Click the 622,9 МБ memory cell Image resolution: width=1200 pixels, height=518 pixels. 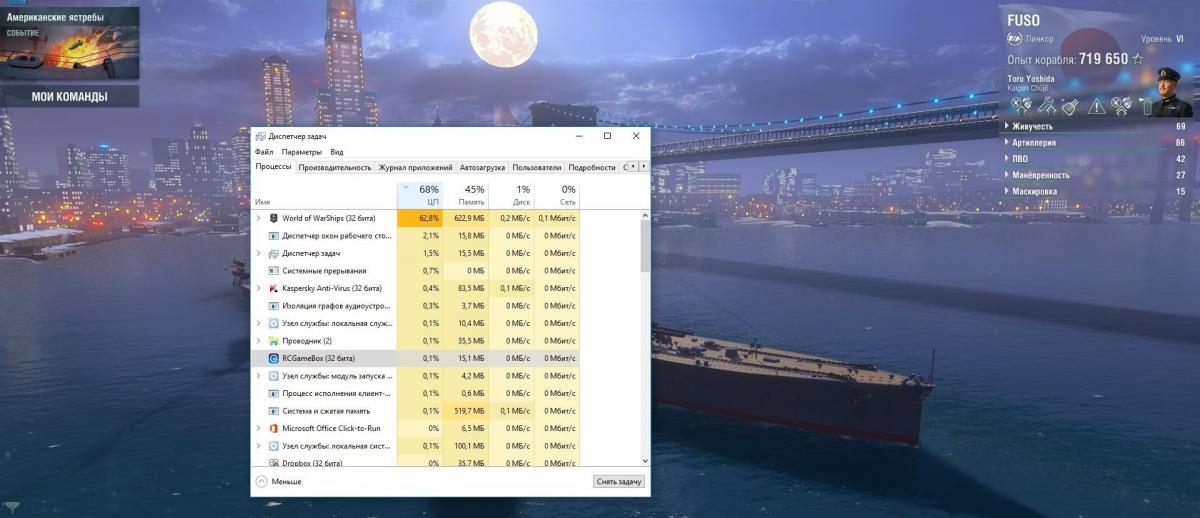coord(465,217)
